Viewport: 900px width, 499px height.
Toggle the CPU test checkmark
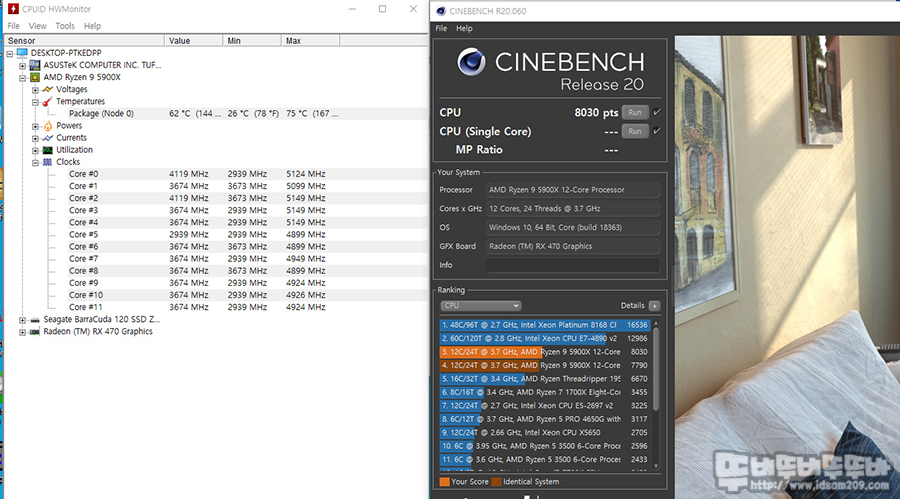[657, 112]
